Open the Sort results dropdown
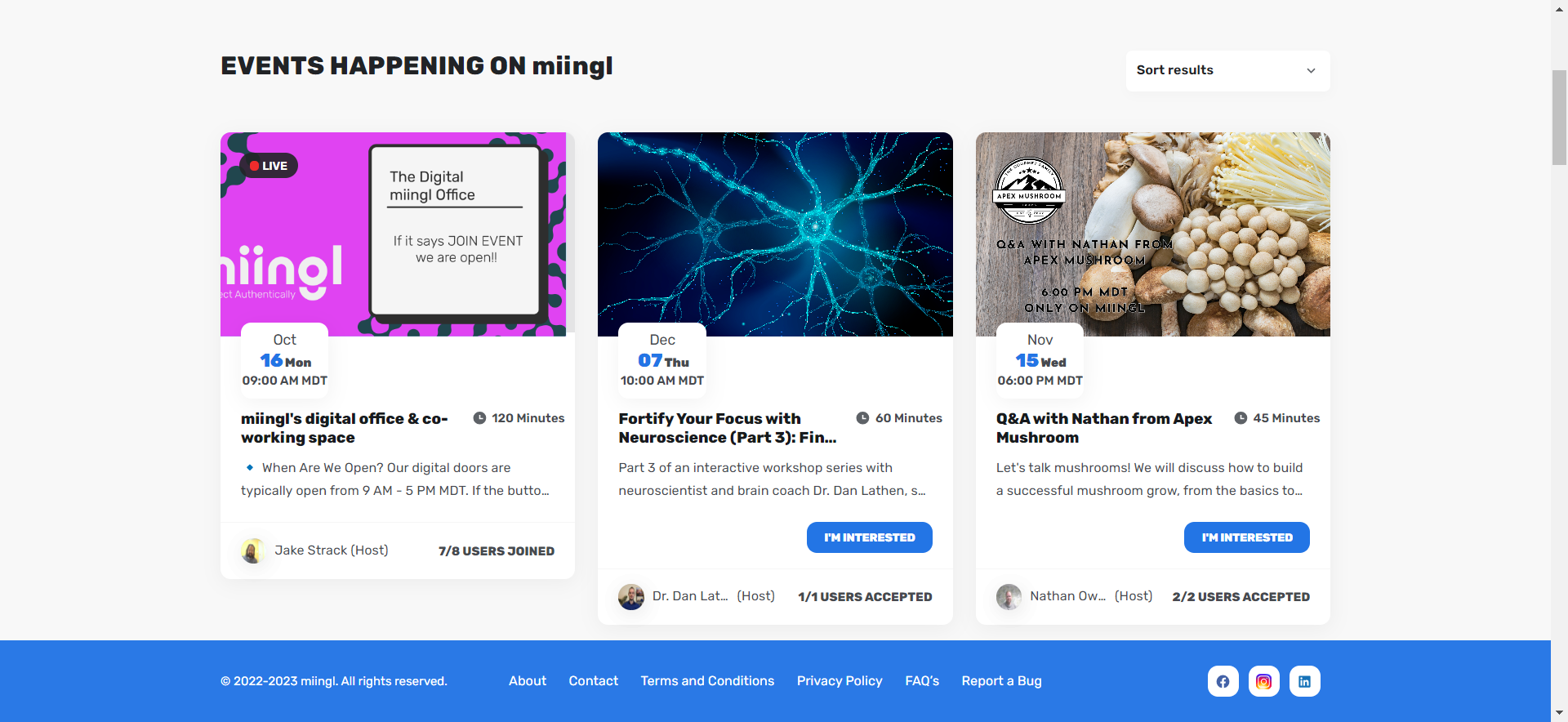 [x=1227, y=70]
